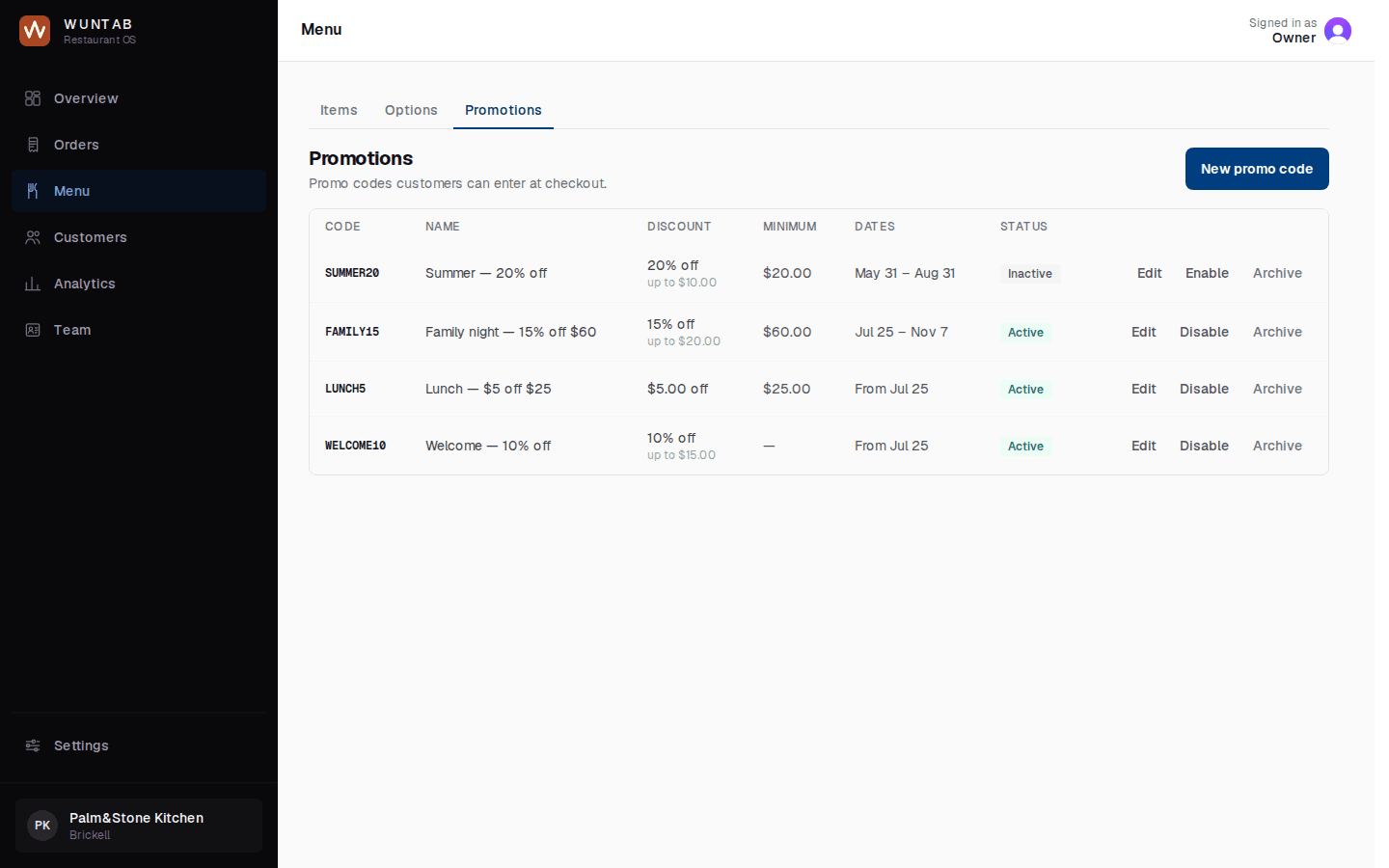Click the Active badge in FAMILY15 row
This screenshot has height=868, width=1389.
1025,333
